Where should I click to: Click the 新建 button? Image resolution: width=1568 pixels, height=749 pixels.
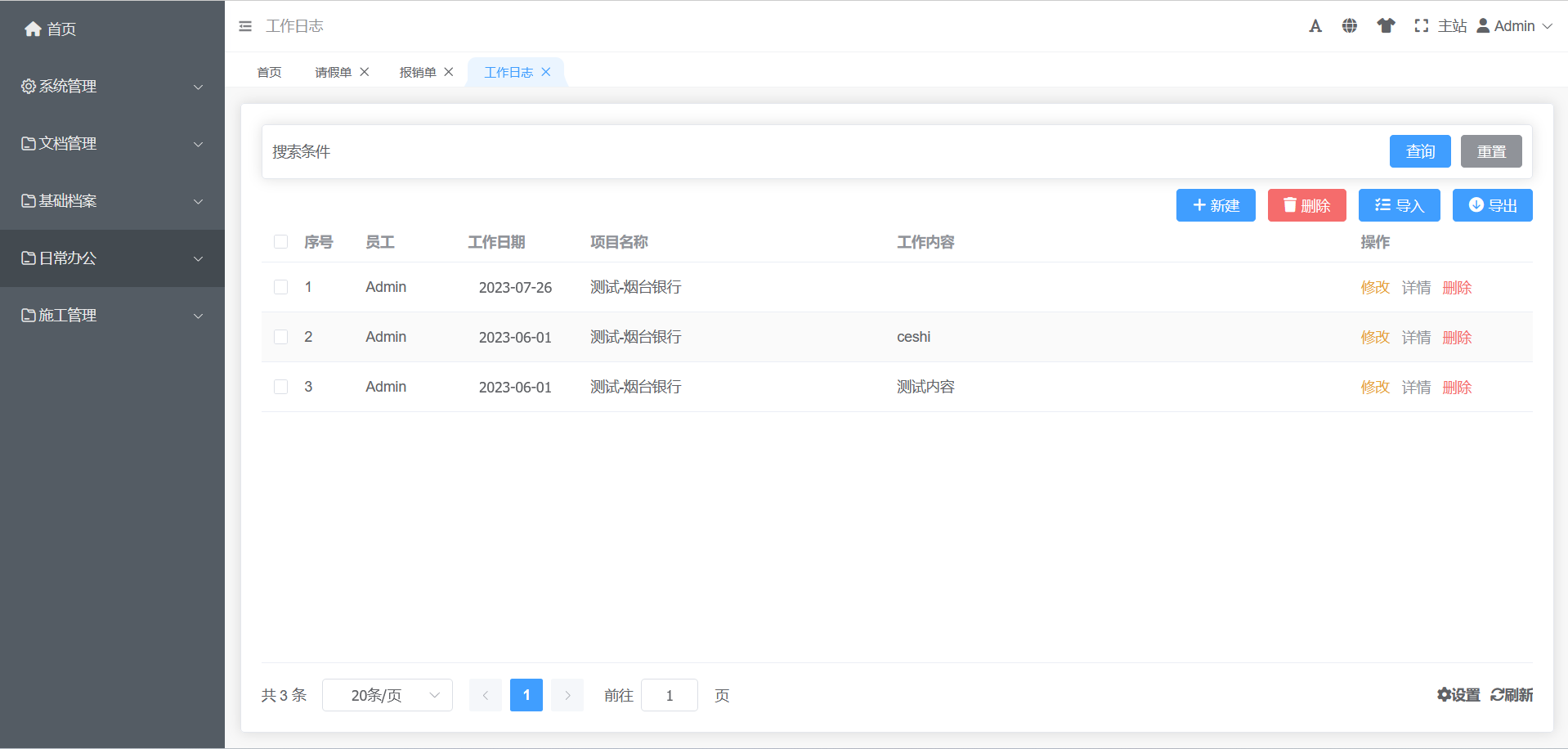point(1216,205)
